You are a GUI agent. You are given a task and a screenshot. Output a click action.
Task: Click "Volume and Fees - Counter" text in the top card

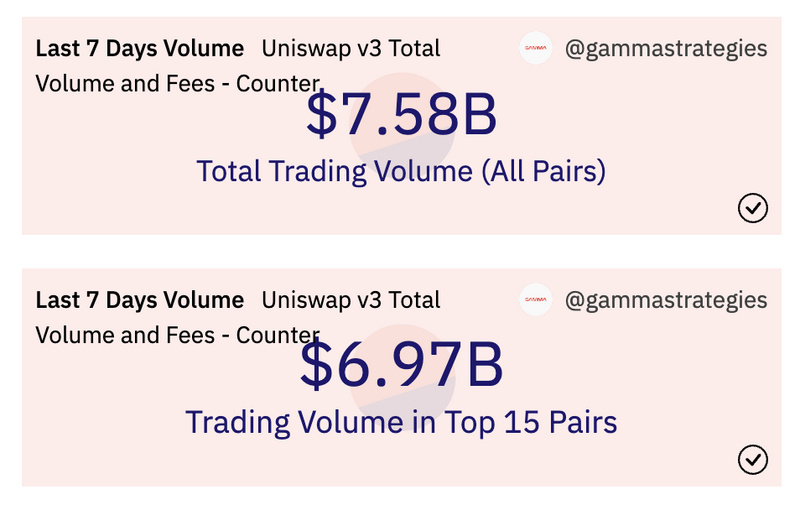[177, 84]
